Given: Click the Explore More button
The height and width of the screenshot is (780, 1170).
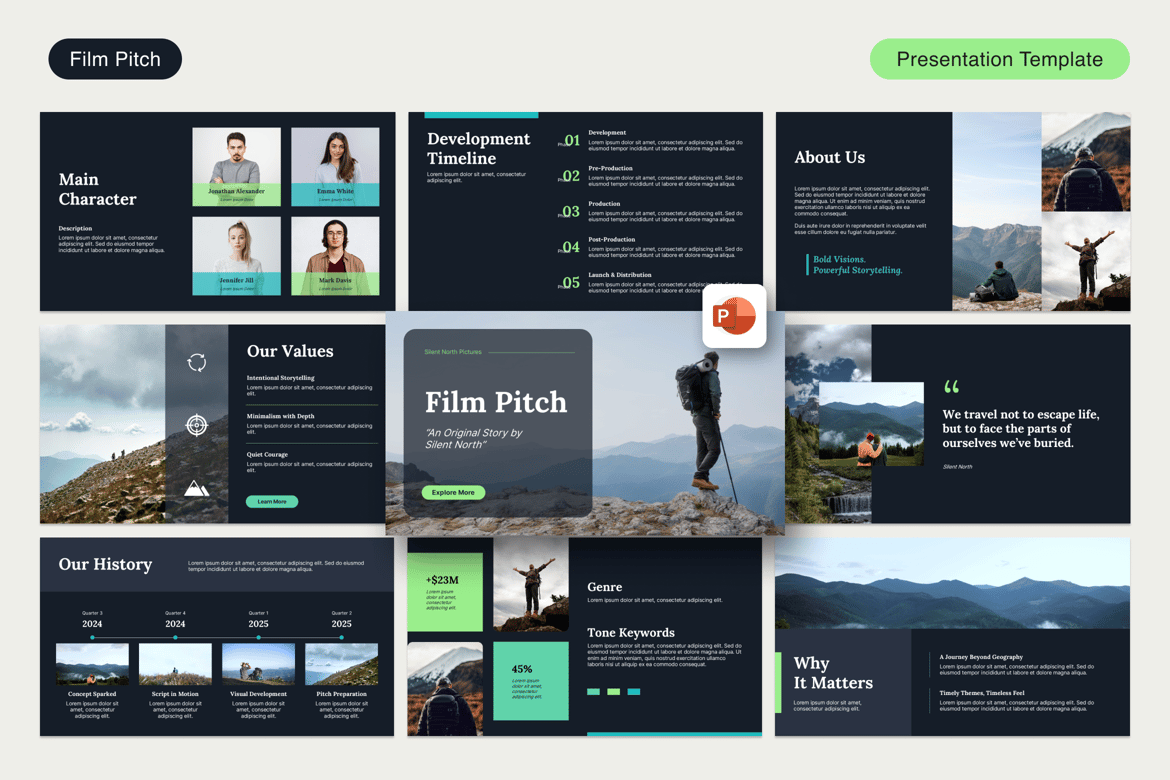Looking at the screenshot, I should coord(453,493).
